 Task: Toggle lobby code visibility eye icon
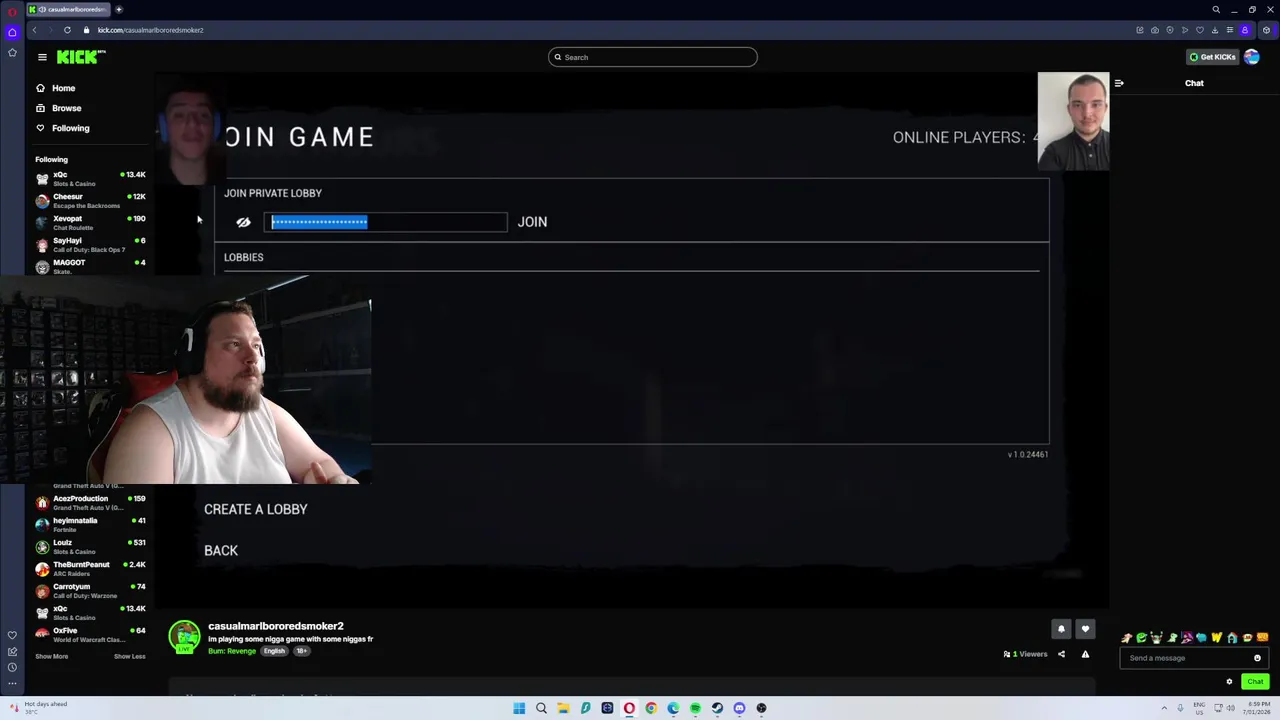point(243,222)
